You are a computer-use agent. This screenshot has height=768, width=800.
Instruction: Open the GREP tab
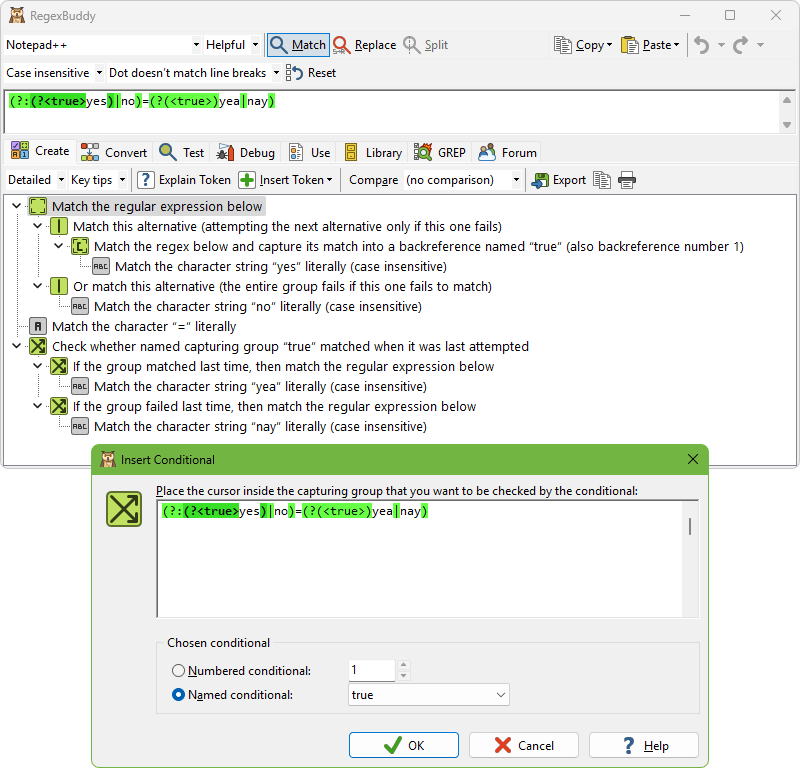440,153
